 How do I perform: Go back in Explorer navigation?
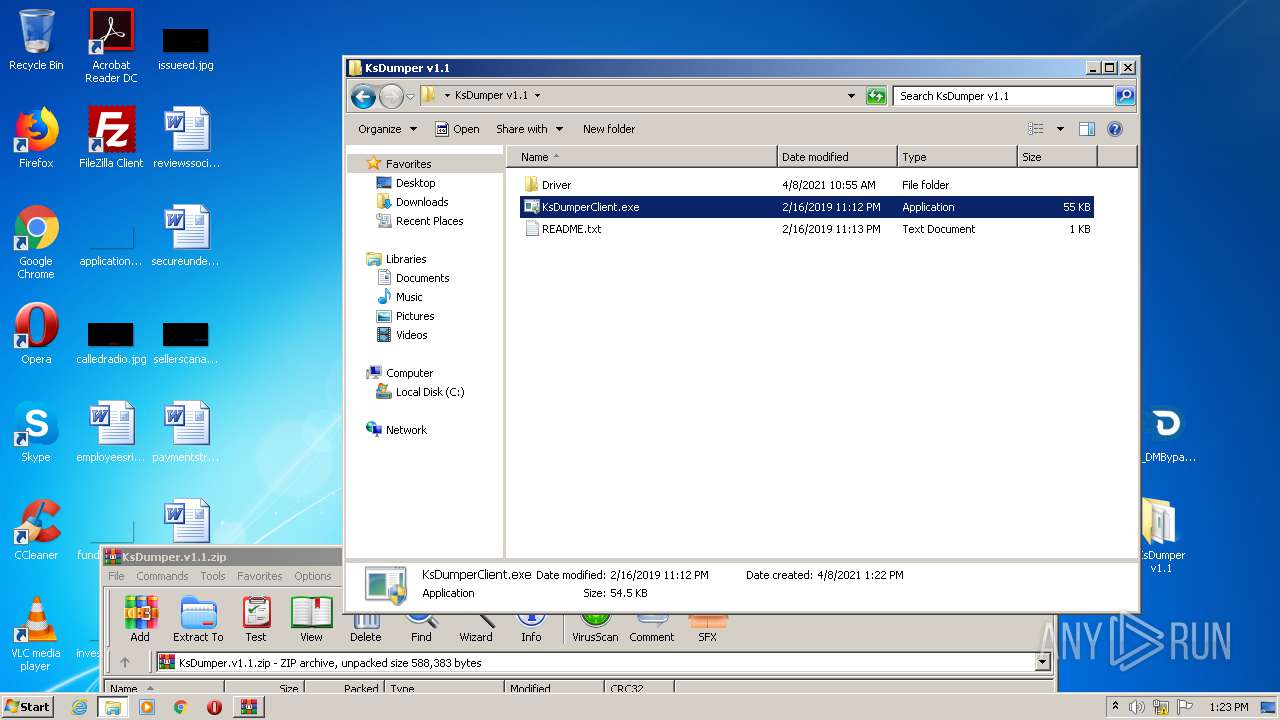[x=363, y=96]
